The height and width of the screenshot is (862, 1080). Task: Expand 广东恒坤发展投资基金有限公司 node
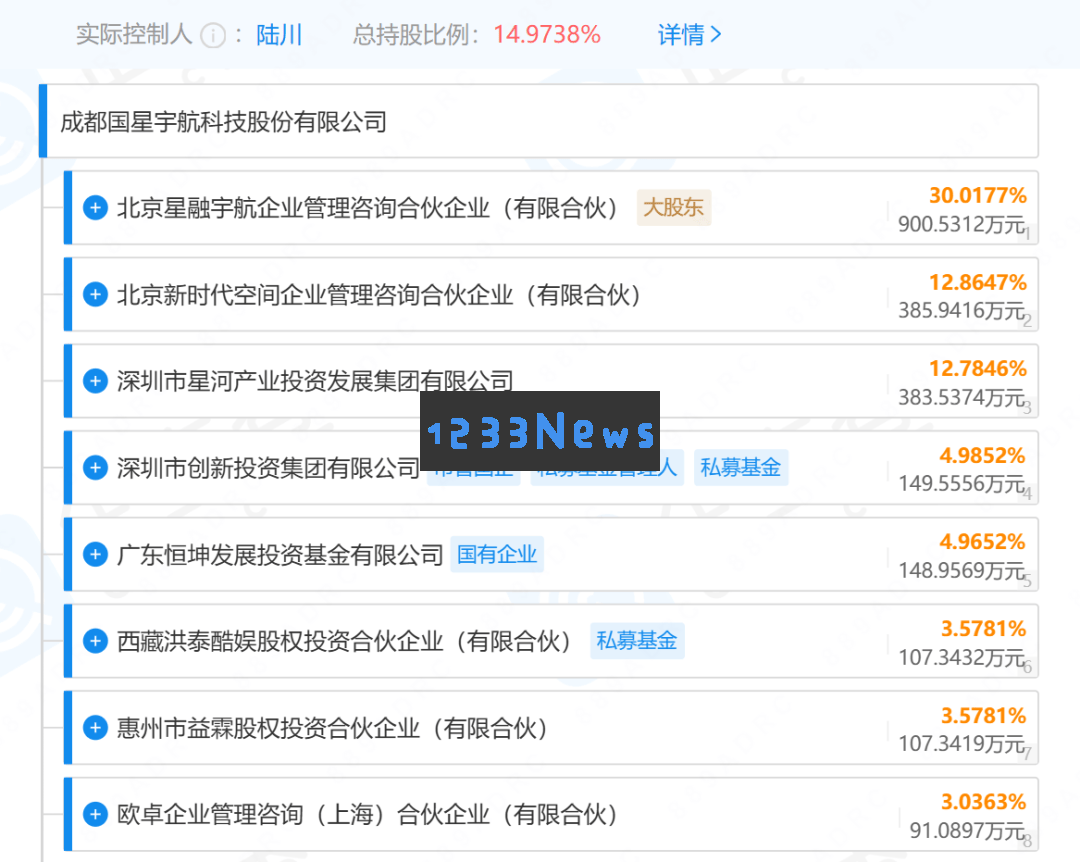(95, 554)
